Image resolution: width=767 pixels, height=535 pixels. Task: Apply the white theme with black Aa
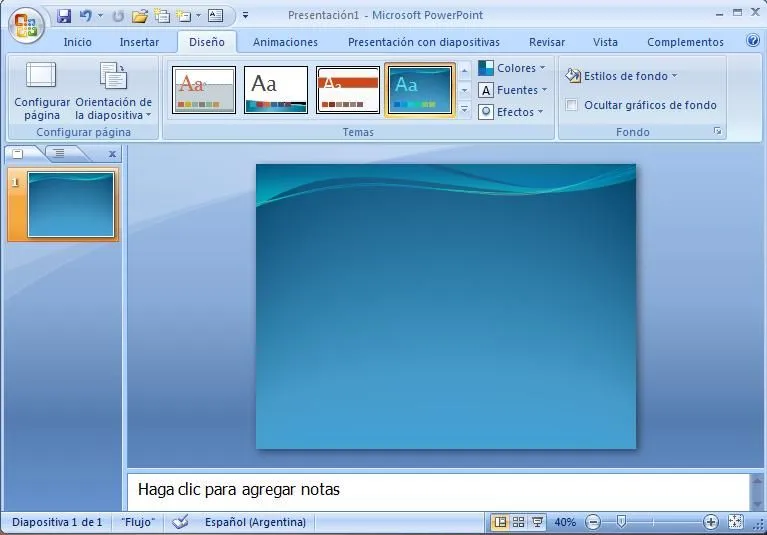pos(276,90)
